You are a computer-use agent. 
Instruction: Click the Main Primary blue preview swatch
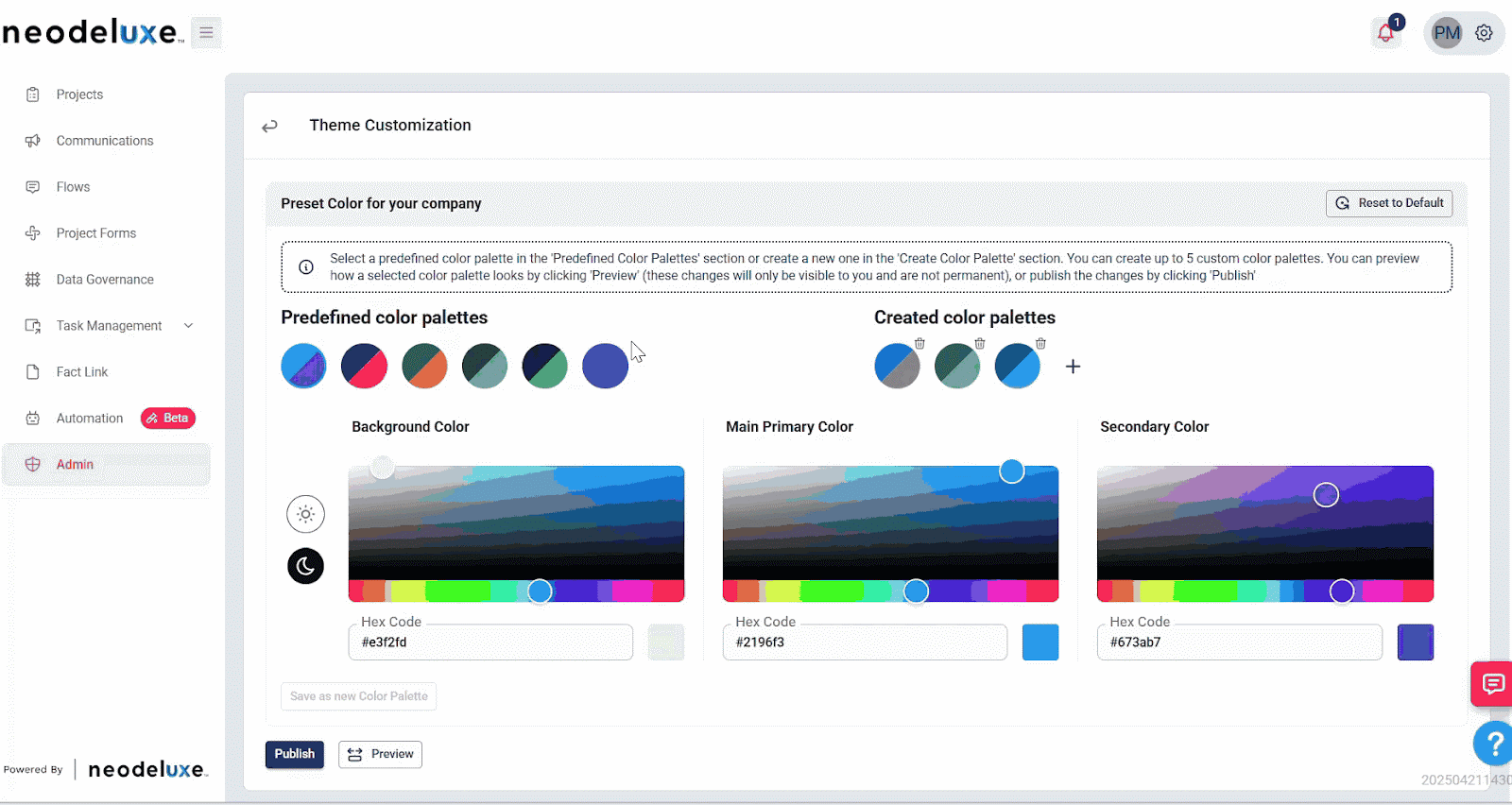tap(1040, 642)
